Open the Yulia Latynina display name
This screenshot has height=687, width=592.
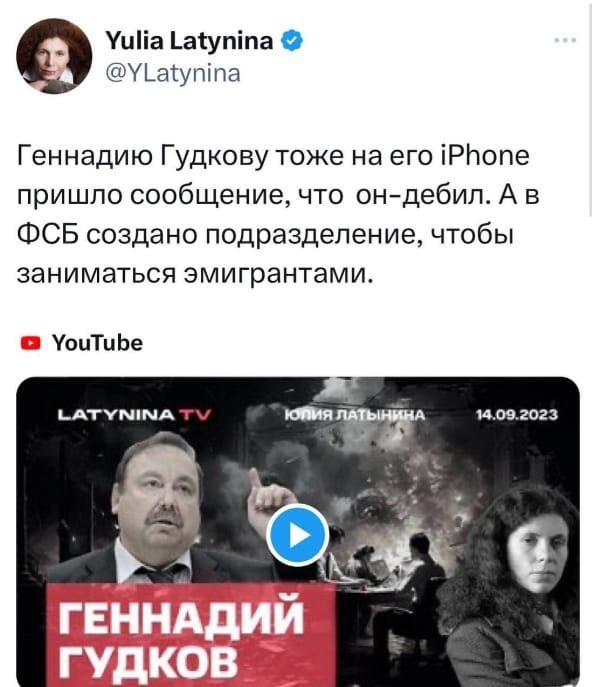[189, 41]
